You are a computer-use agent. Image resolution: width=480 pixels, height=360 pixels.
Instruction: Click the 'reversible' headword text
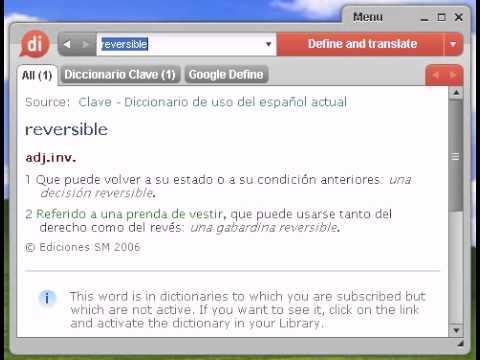(66, 129)
